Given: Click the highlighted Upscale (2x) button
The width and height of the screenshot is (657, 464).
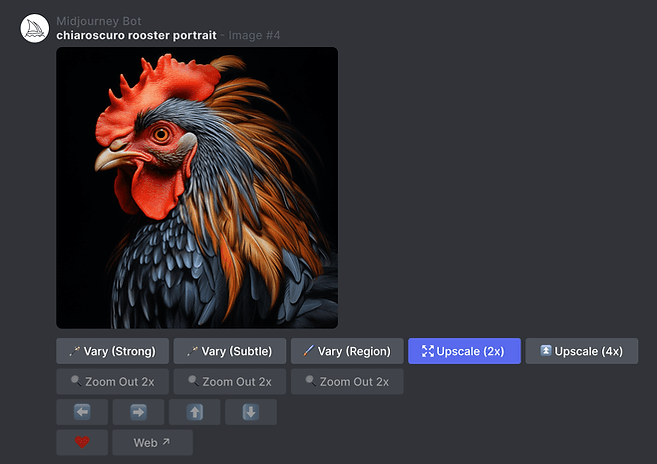Looking at the screenshot, I should 464,351.
